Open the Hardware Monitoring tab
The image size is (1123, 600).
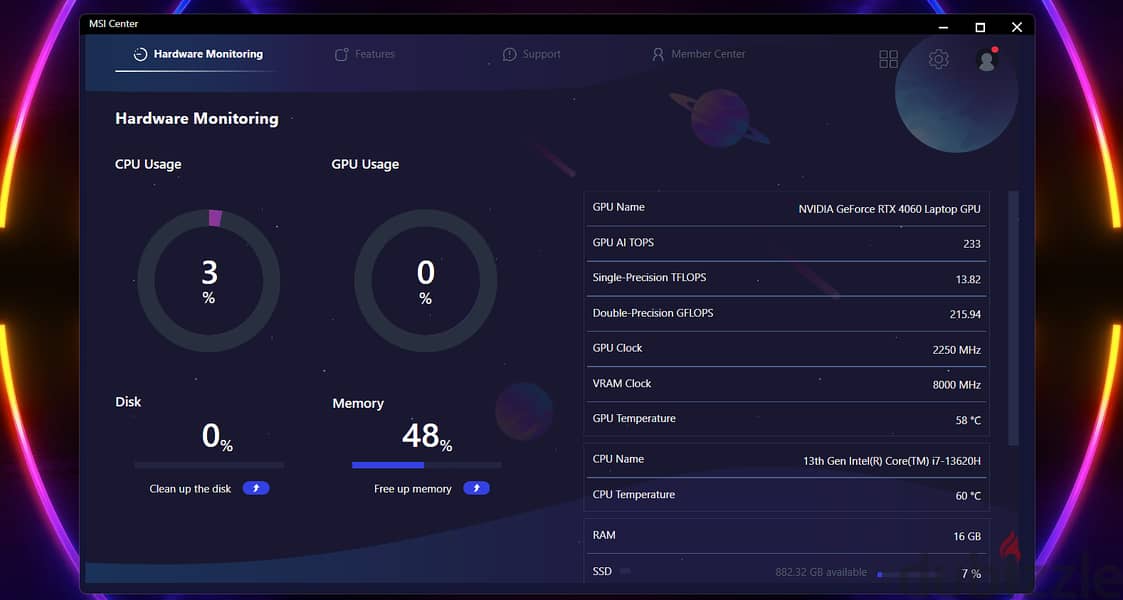[198, 54]
